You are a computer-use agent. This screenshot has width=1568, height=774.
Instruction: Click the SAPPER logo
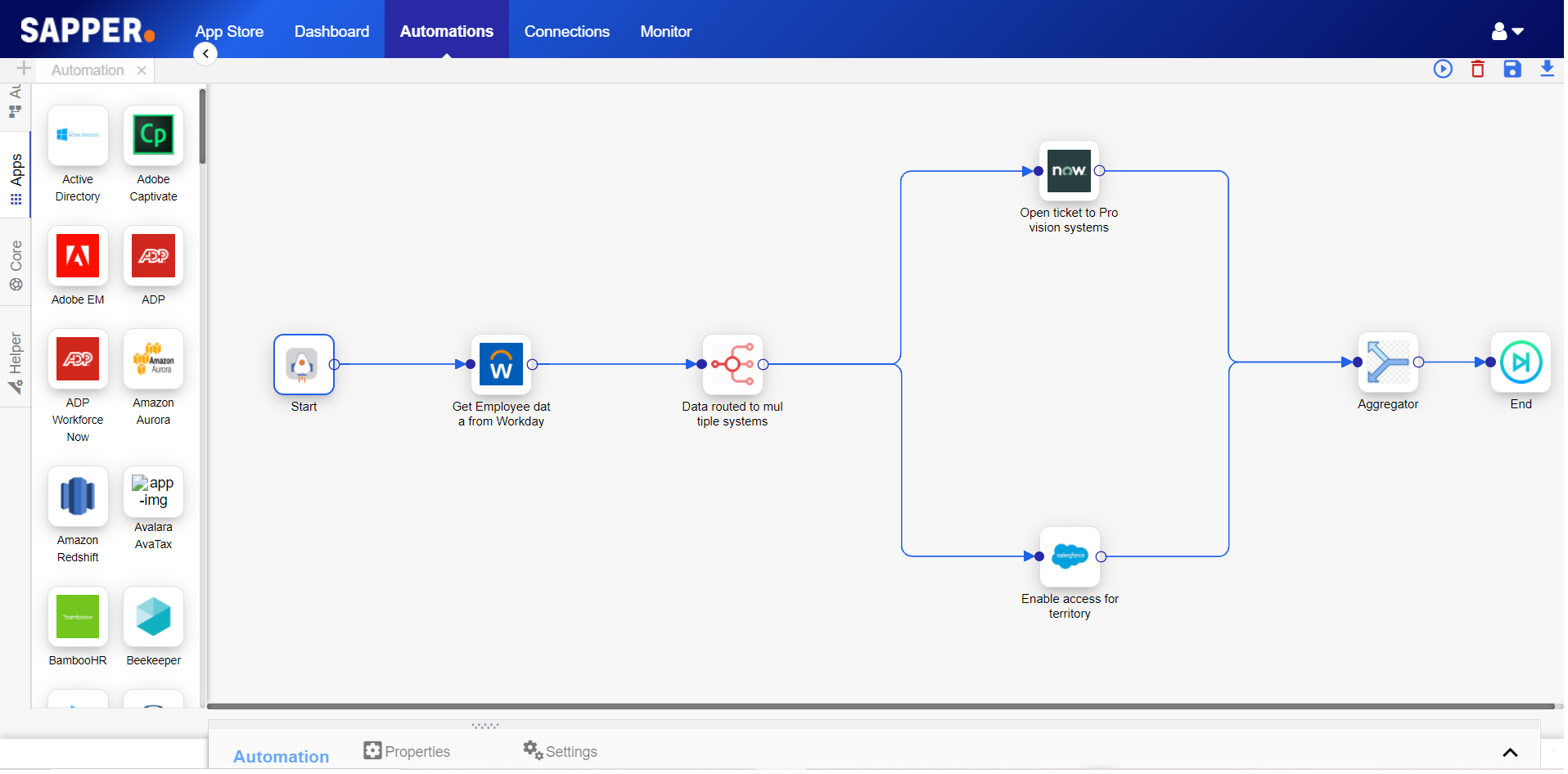click(x=88, y=30)
